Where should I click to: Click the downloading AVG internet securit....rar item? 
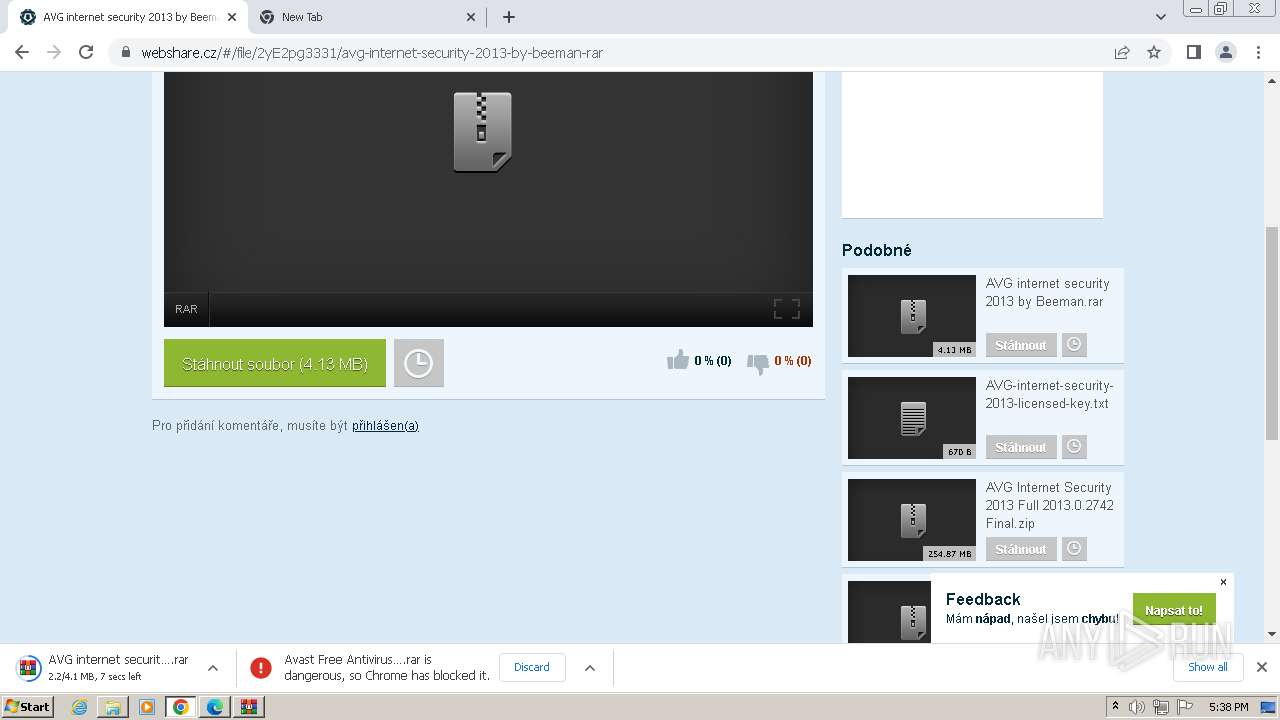[104, 667]
